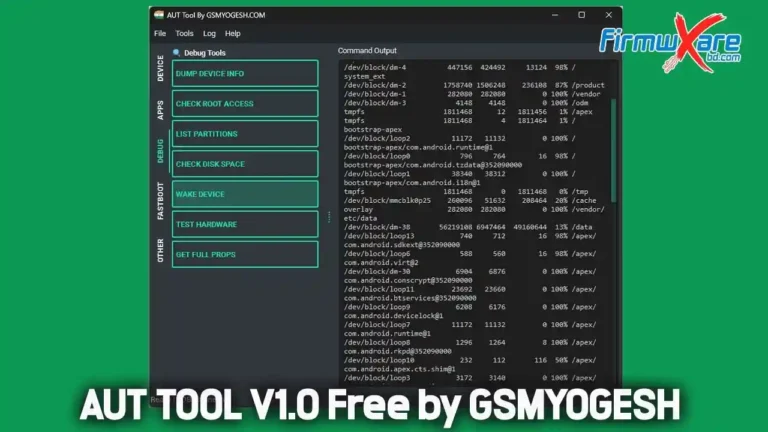The width and height of the screenshot is (768, 432).
Task: Click the Command Output label
Action: (367, 50)
